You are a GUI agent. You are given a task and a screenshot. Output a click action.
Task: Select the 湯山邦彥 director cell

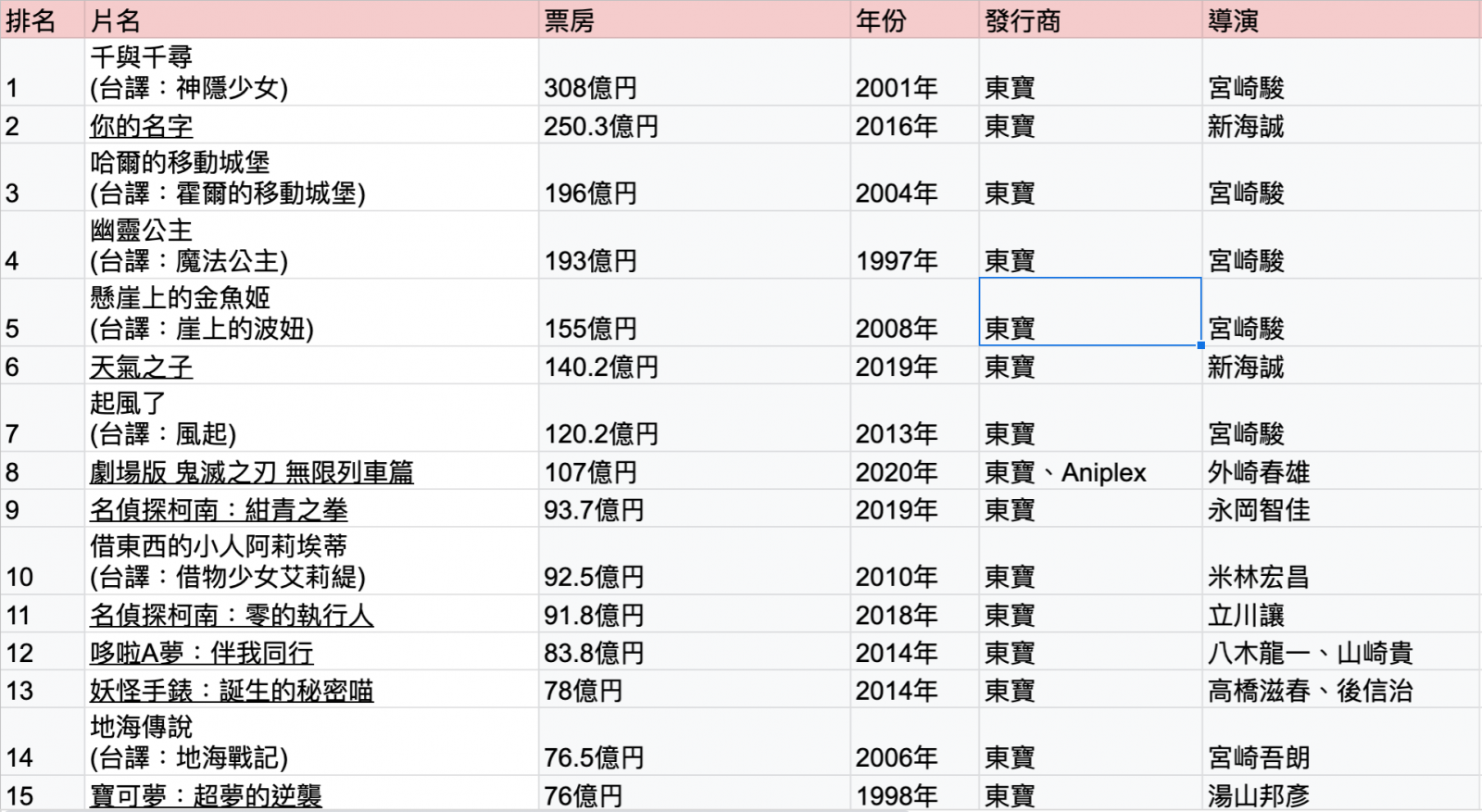(1342, 794)
